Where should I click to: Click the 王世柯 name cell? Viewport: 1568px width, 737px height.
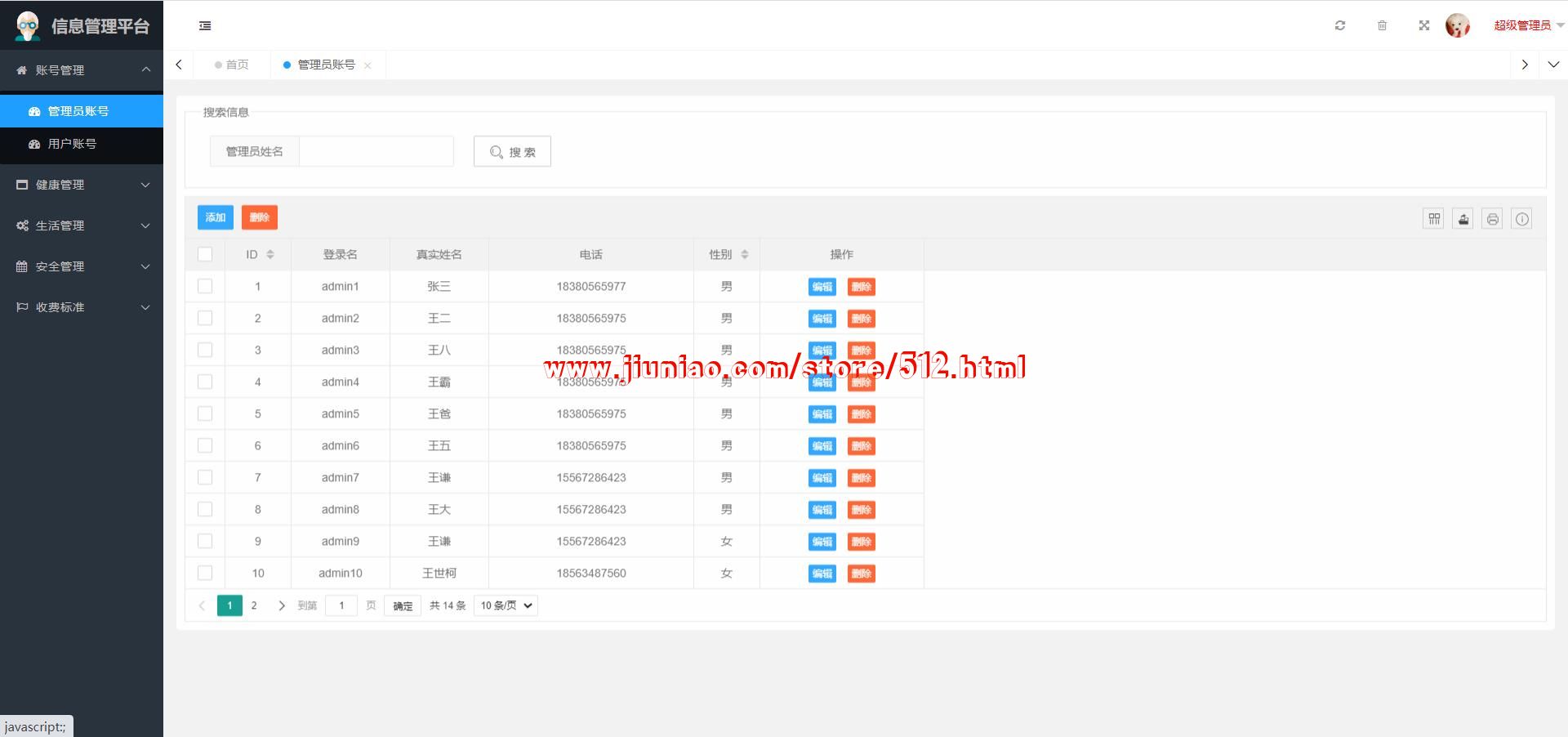point(439,574)
